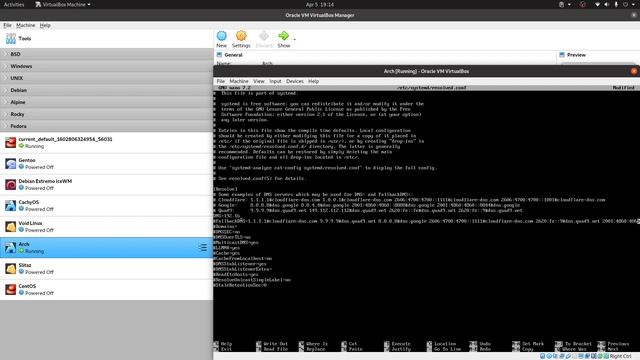
Task: Open the system menu power icon
Action: (x=625, y=4)
